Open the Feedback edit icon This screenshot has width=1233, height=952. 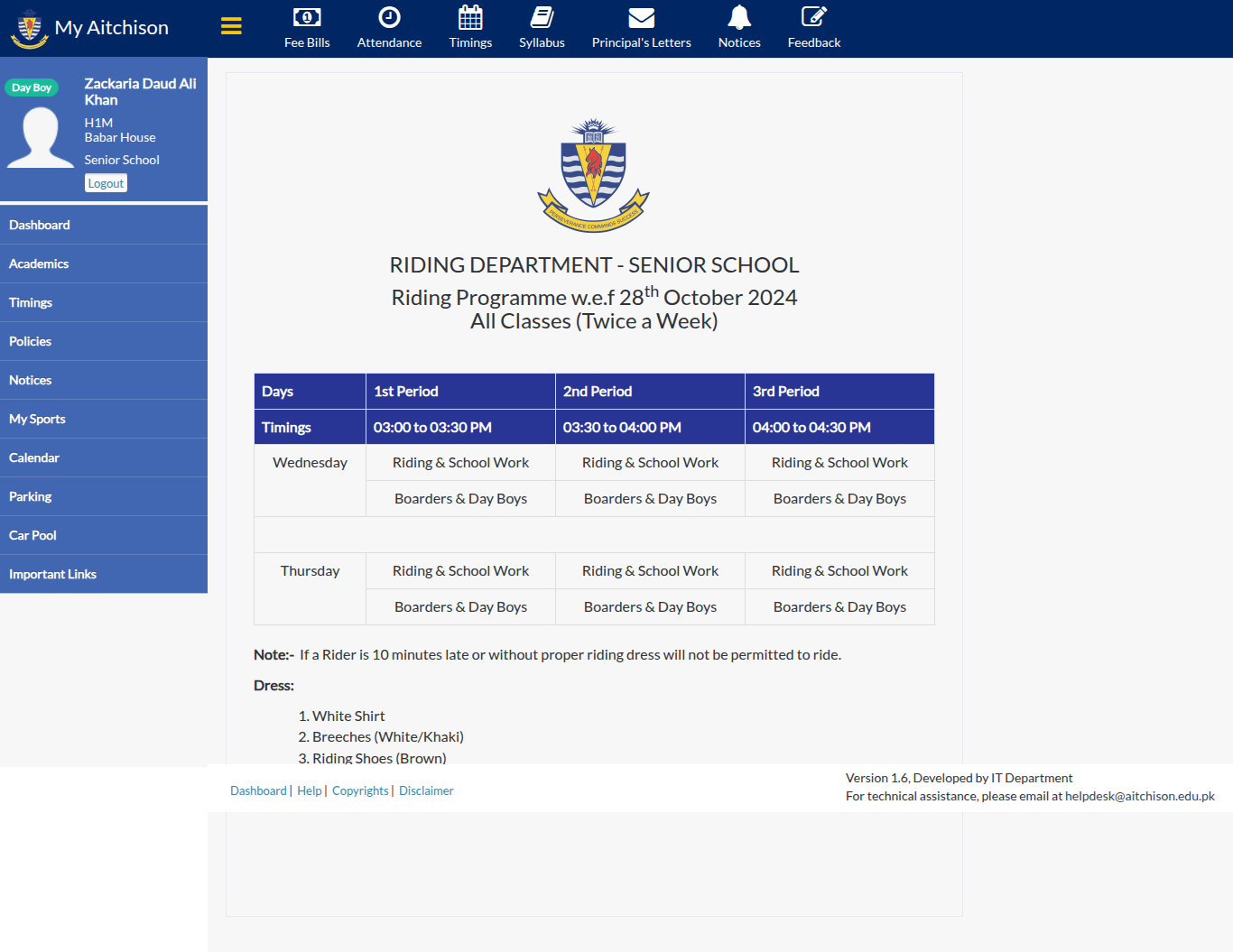point(813,17)
